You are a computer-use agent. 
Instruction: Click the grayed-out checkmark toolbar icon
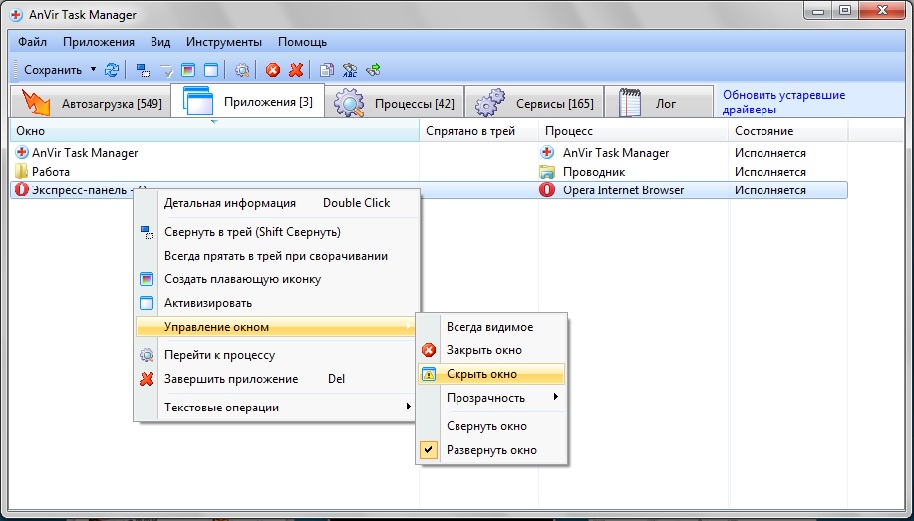click(x=166, y=71)
